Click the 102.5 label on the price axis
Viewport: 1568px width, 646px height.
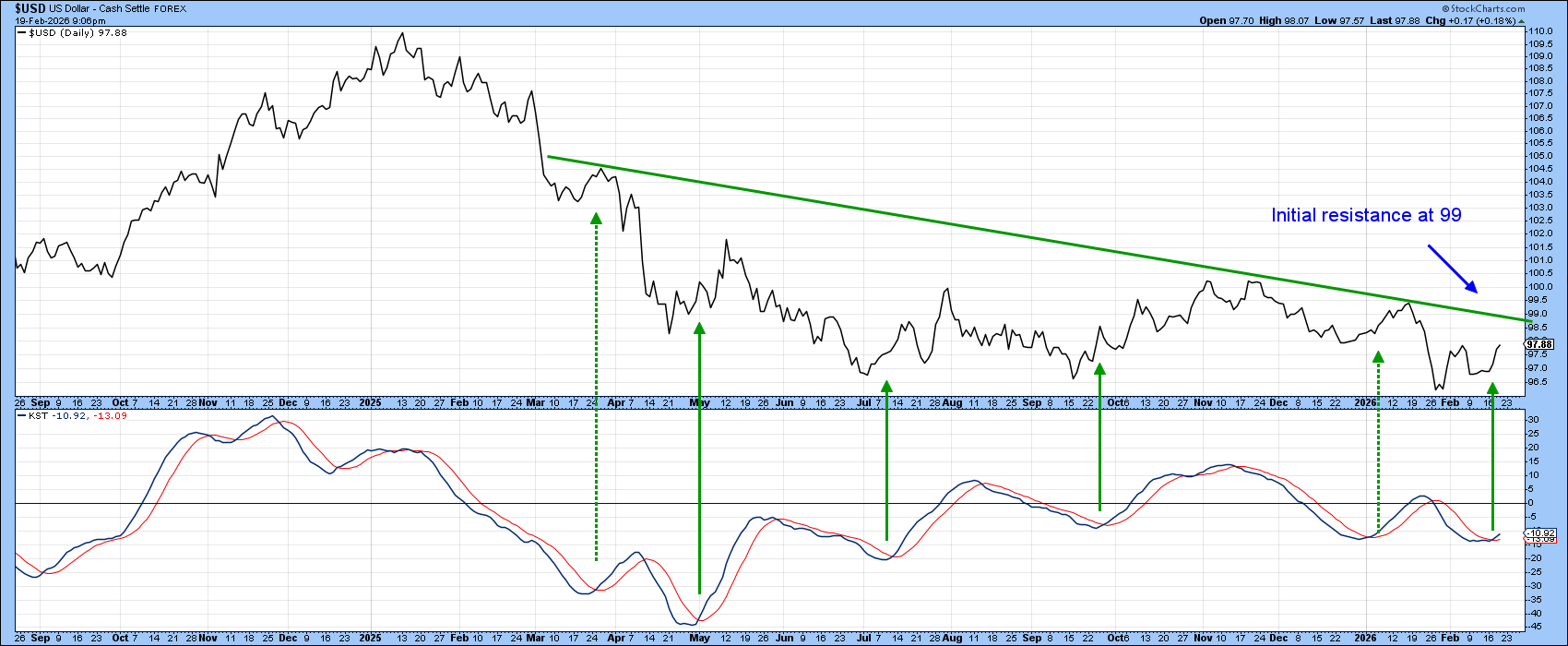[x=1539, y=220]
